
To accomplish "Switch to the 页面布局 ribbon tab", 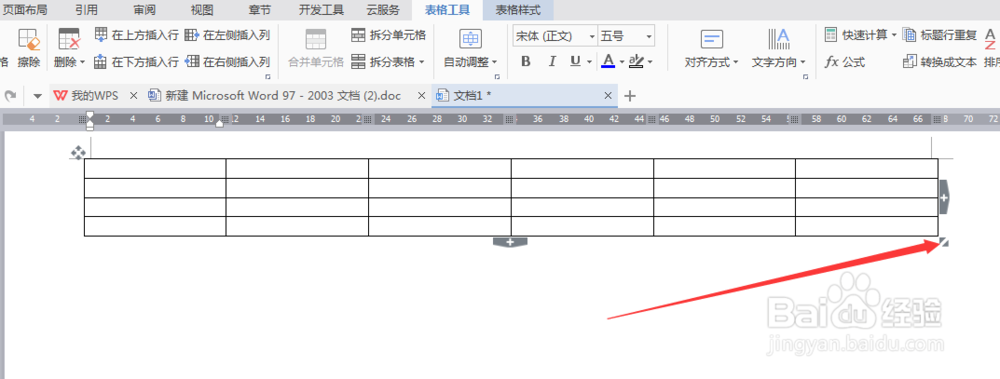I will click(25, 10).
